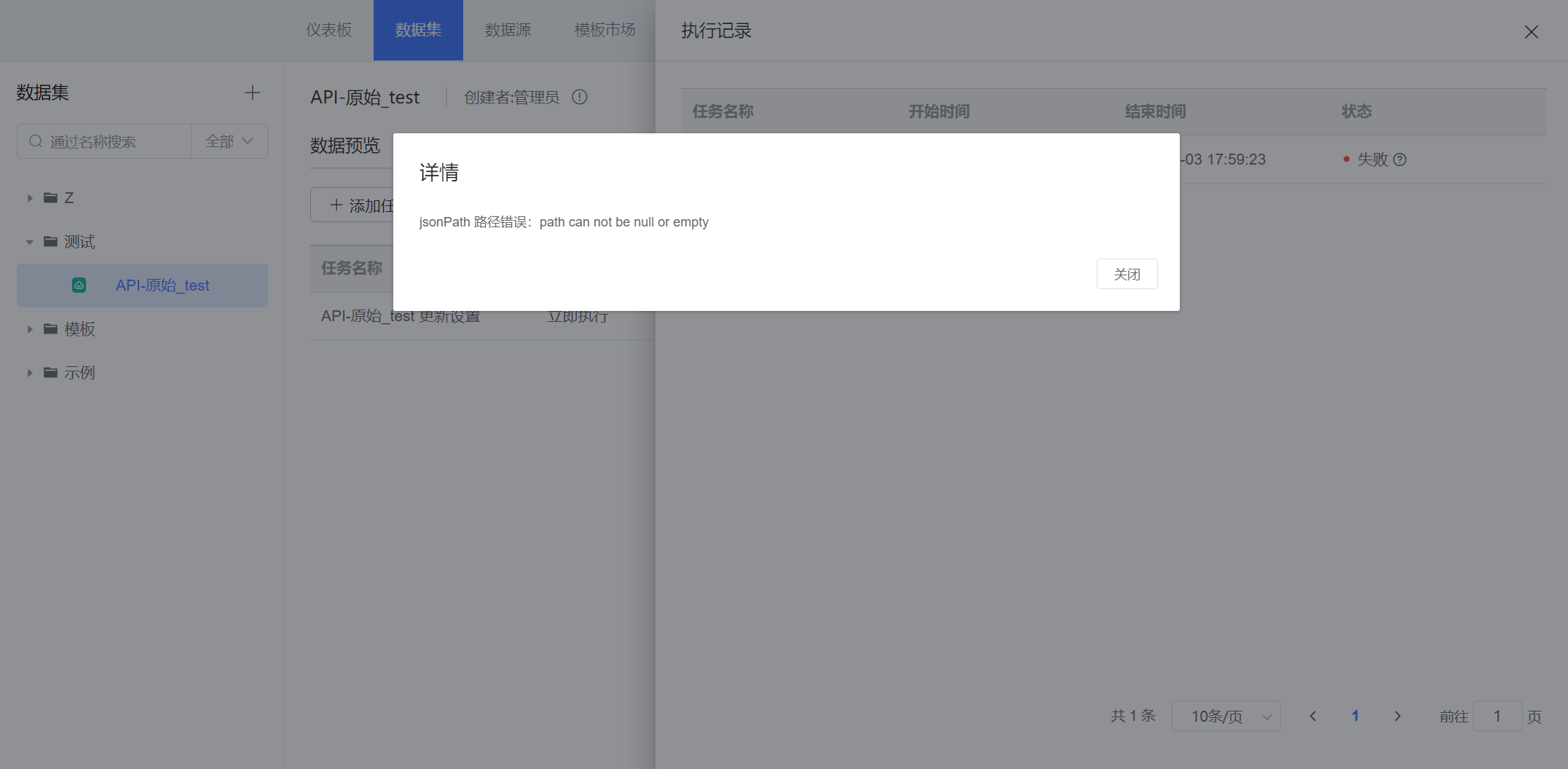Click the 共 1 条 total count text

click(1133, 716)
